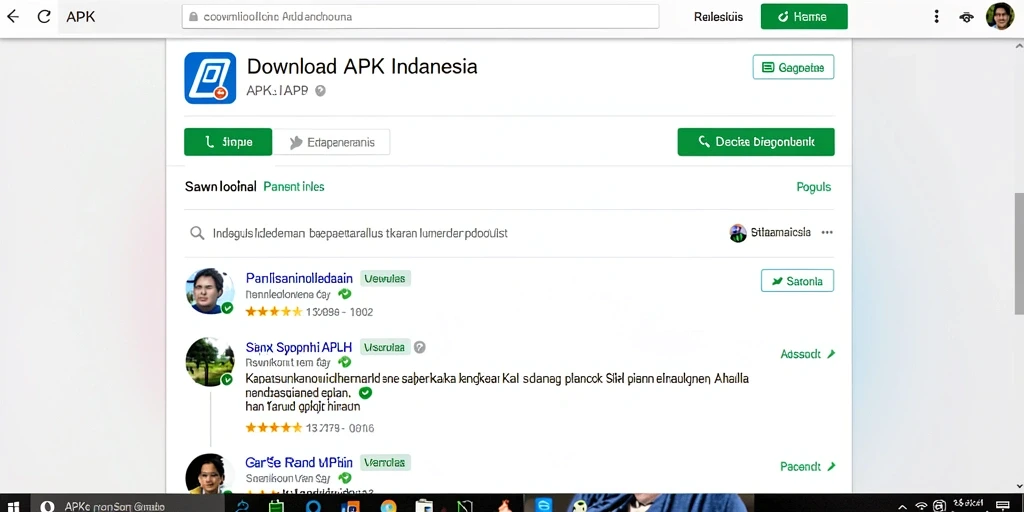Reload the page with the refresh icon
This screenshot has width=1024, height=512.
click(44, 16)
